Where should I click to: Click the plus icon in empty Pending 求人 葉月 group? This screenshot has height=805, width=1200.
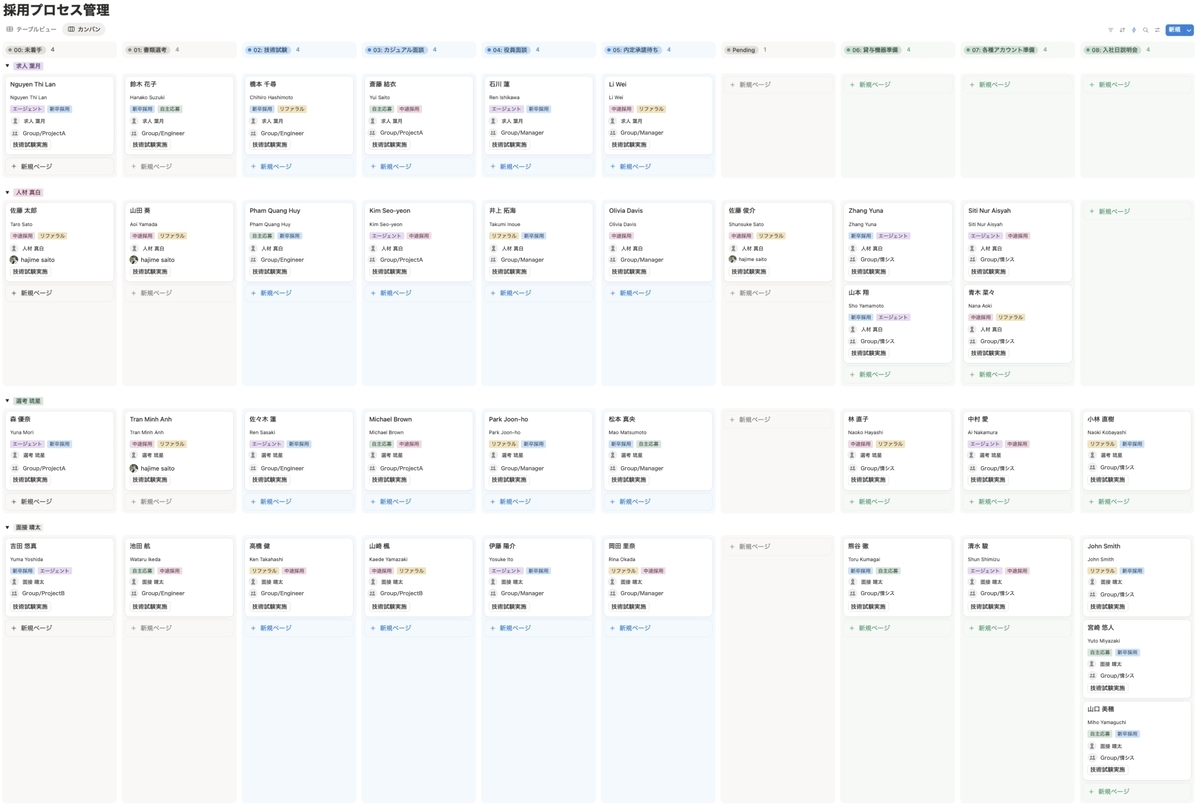(733, 85)
